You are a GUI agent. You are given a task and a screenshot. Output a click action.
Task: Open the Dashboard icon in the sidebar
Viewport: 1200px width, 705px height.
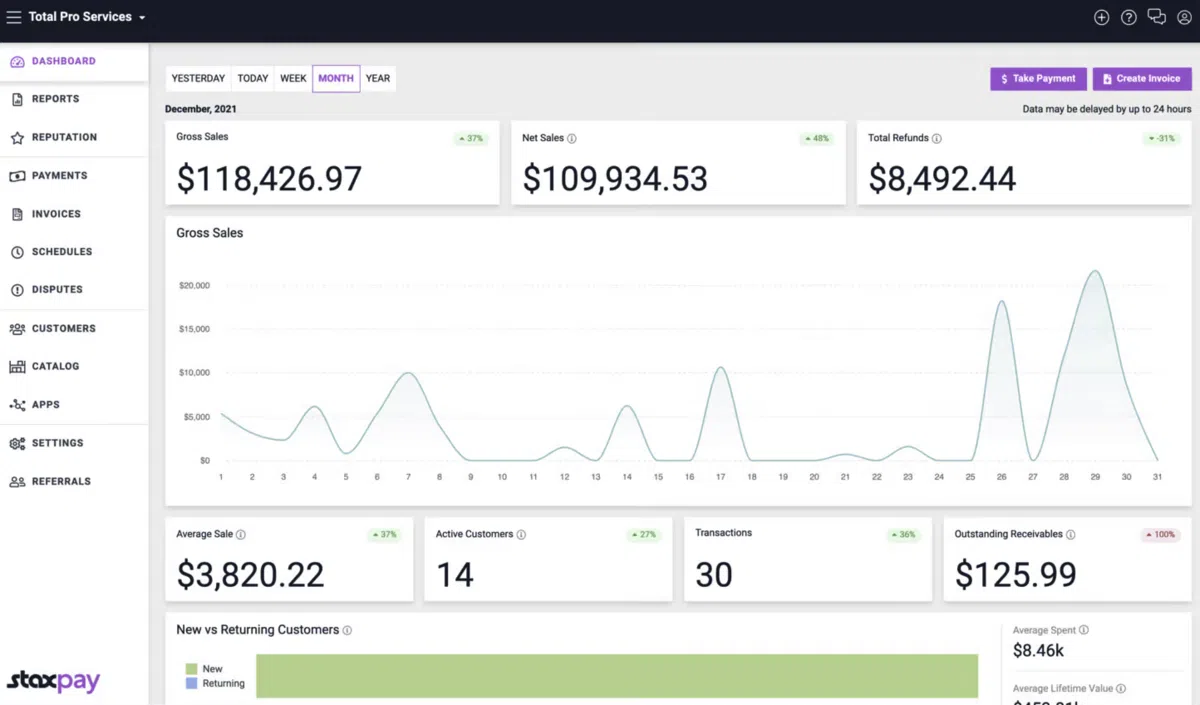coord(18,61)
